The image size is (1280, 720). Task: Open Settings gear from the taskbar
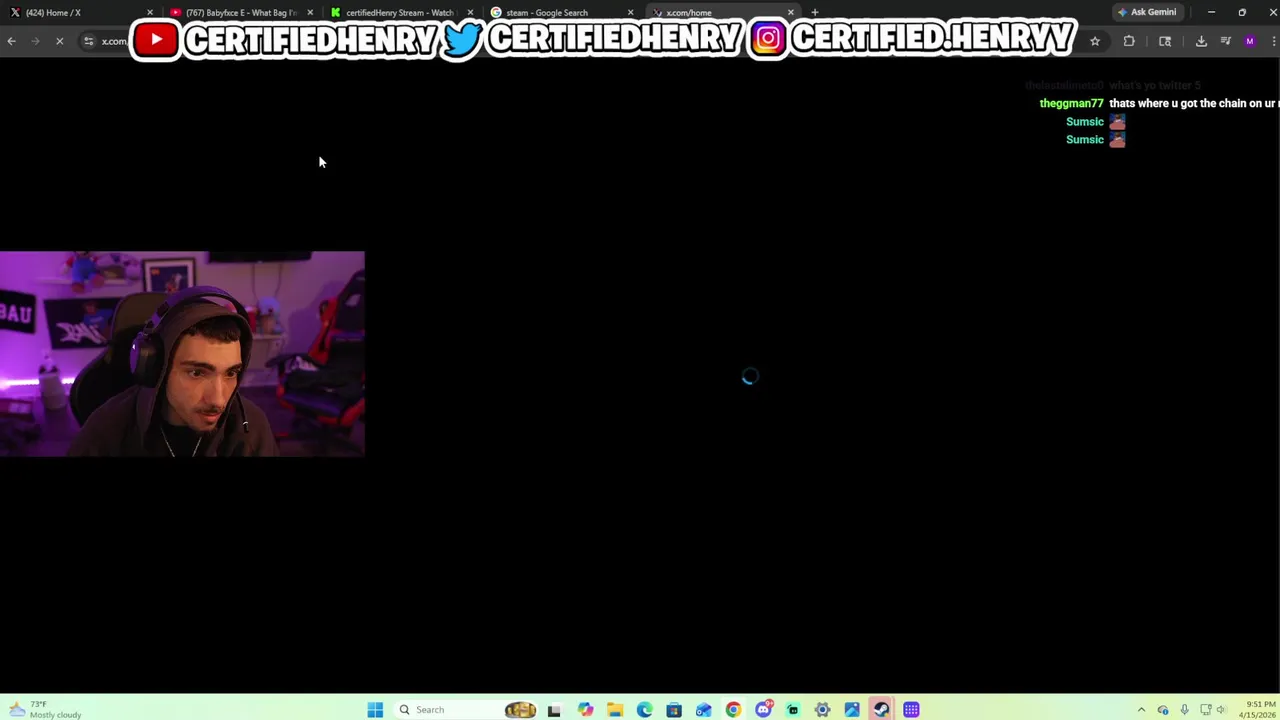tap(822, 710)
